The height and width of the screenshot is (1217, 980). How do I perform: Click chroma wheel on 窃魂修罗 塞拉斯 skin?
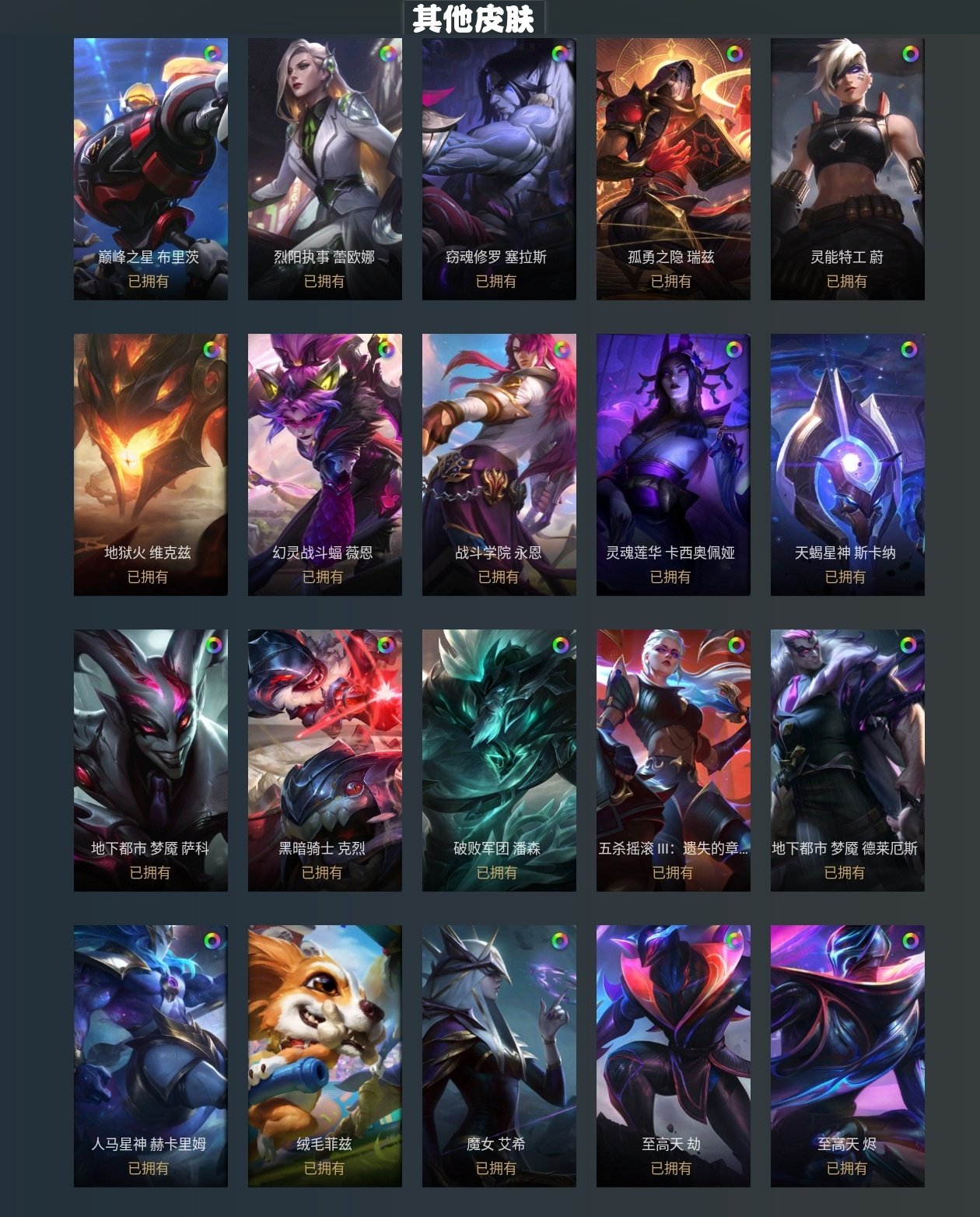coord(561,54)
